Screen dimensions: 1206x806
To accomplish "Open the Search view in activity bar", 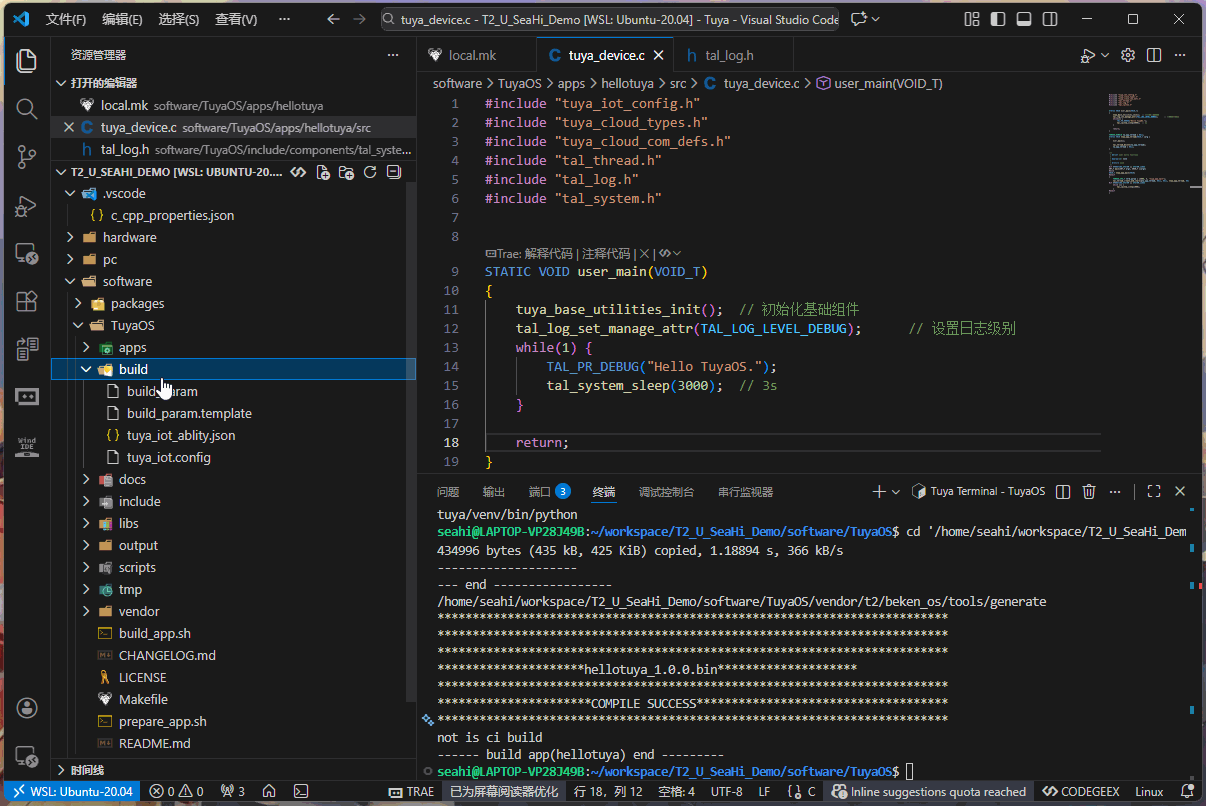I will pos(27,108).
